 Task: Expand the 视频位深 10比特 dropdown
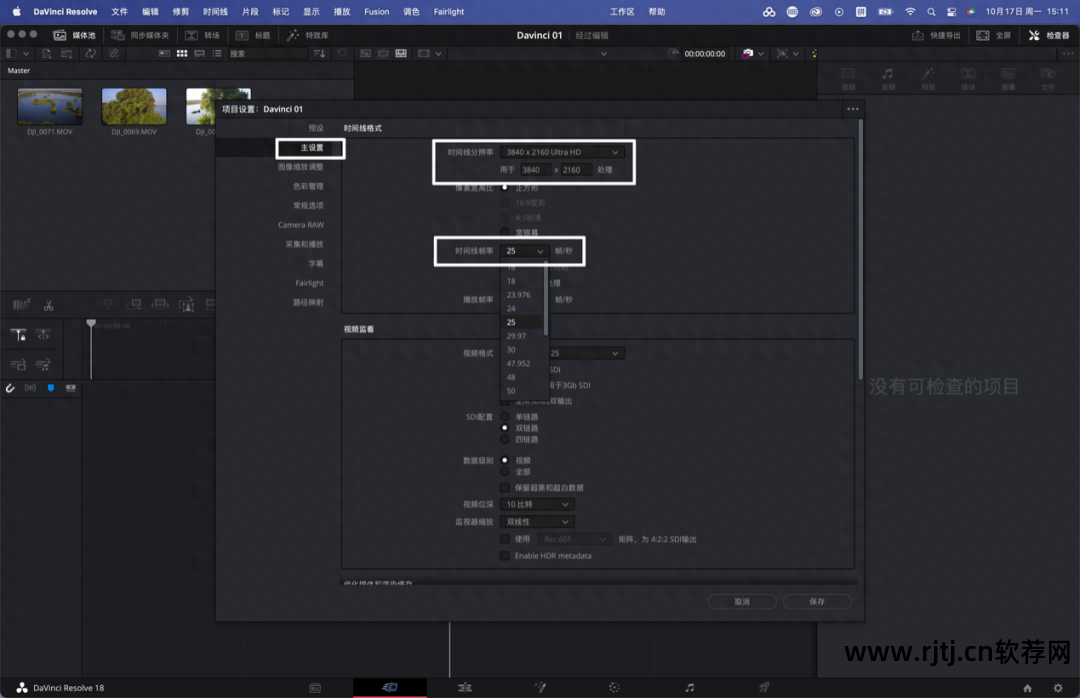pos(536,505)
